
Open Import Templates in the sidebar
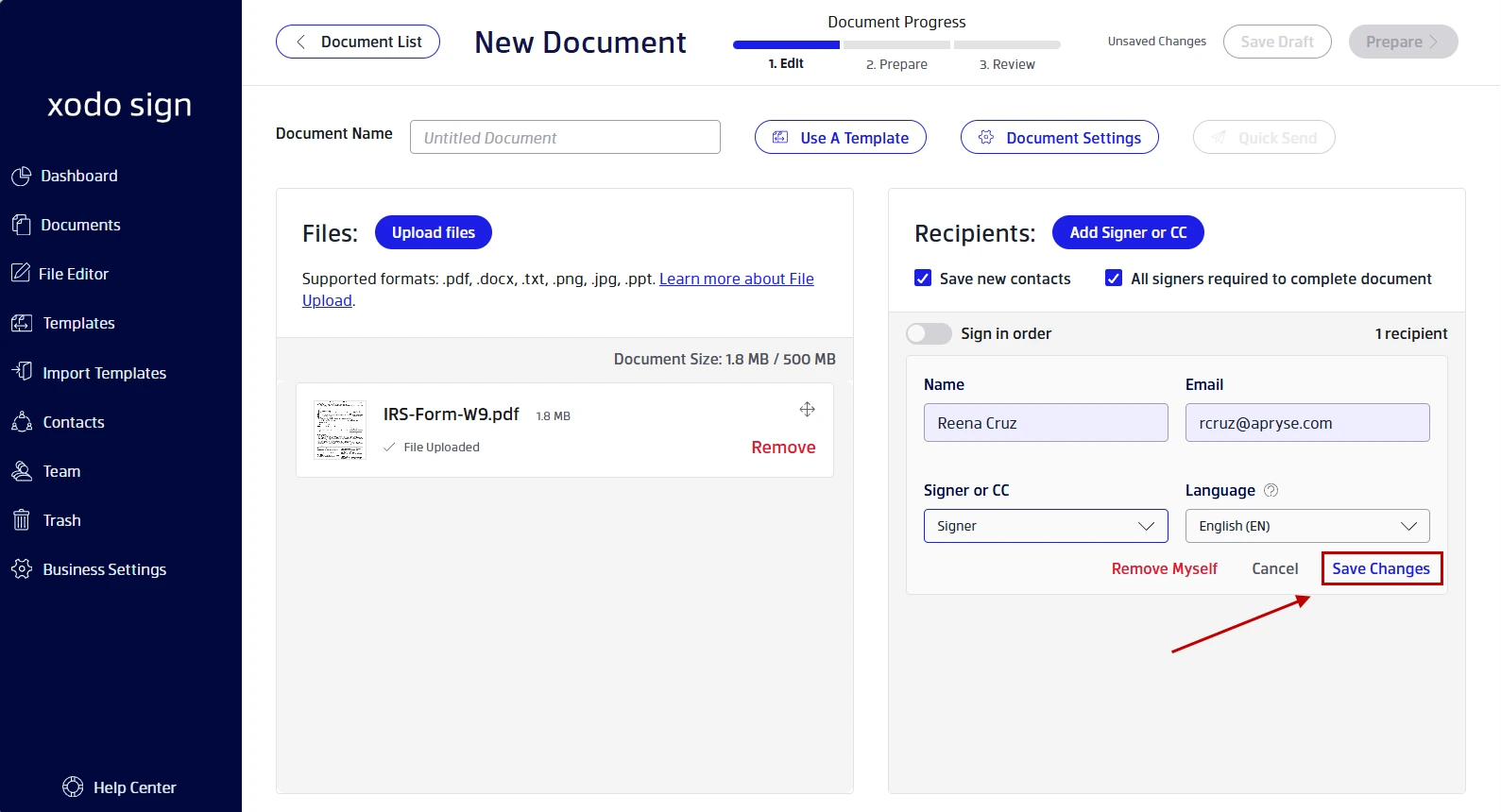104,373
